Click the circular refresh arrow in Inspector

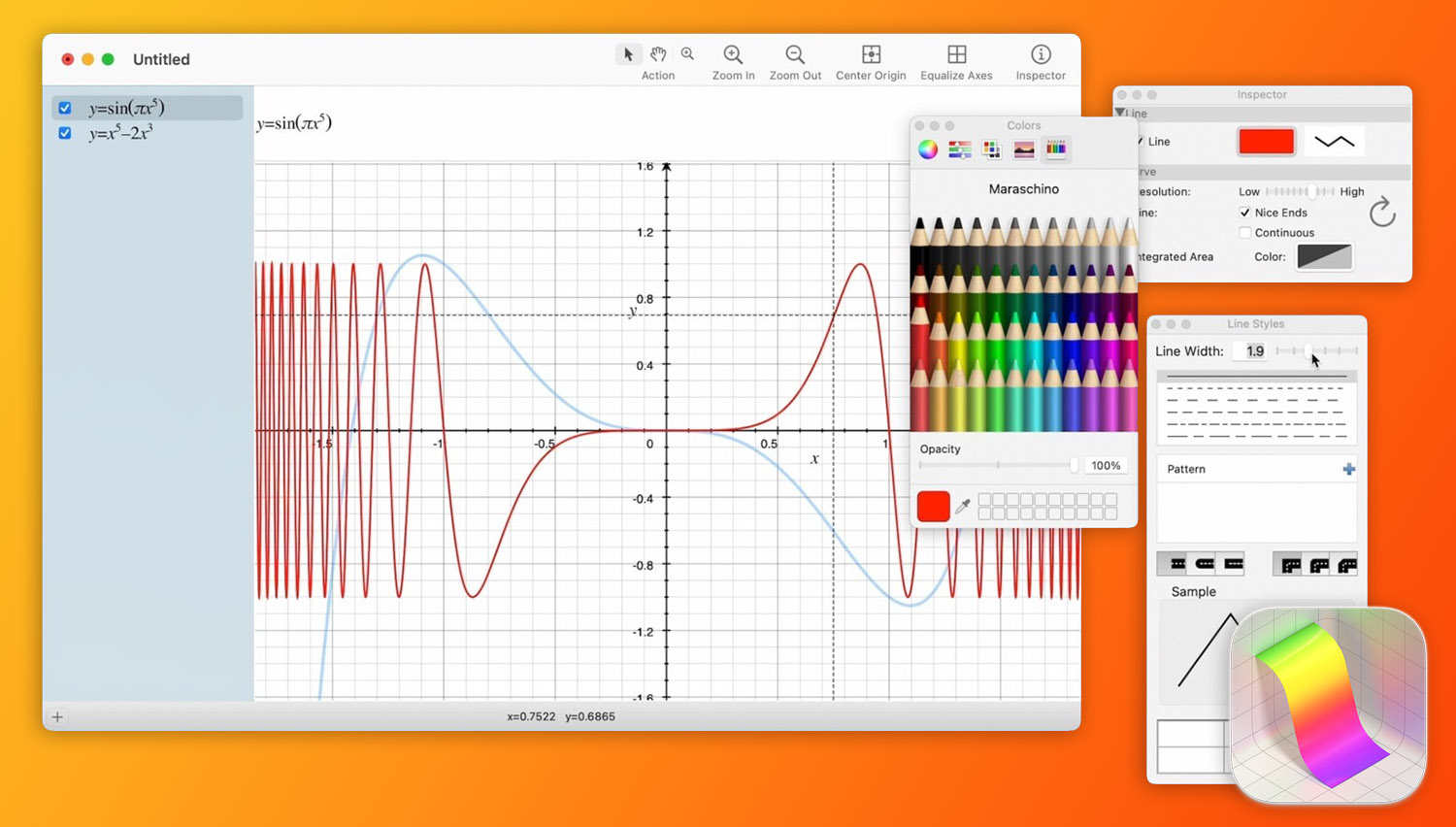(x=1382, y=212)
